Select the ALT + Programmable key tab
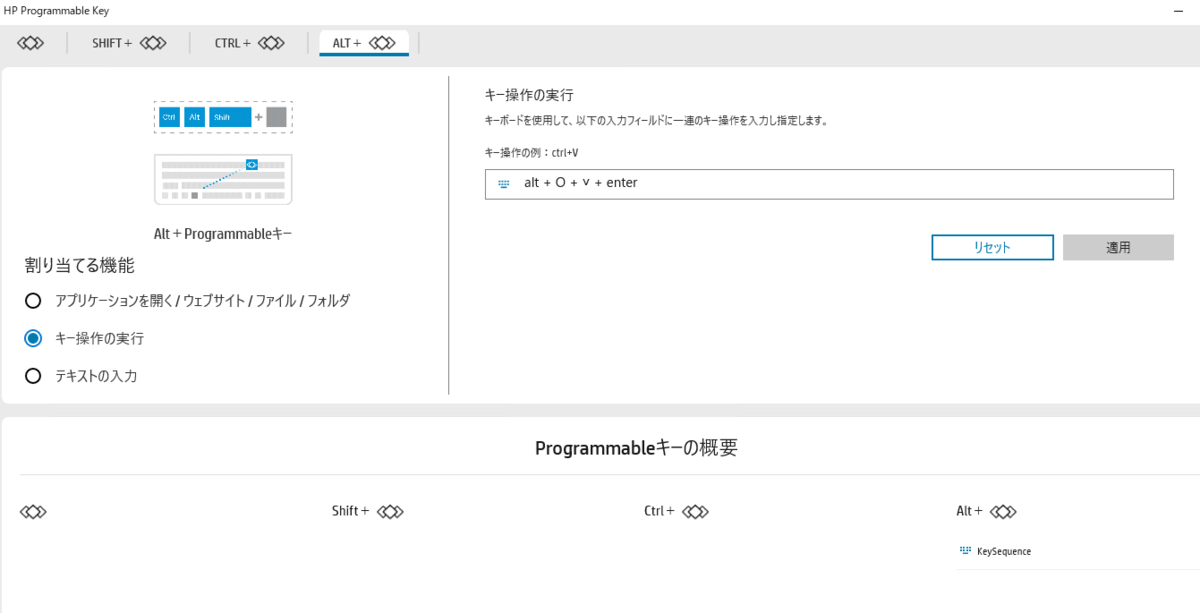1200x613 pixels. (364, 43)
